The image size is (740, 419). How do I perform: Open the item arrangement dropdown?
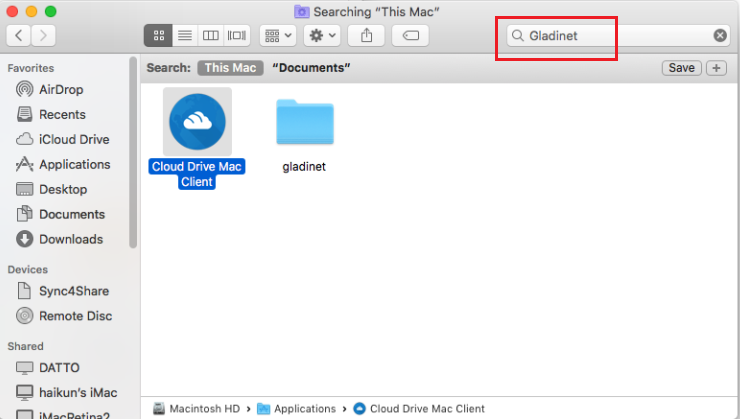[x=278, y=35]
